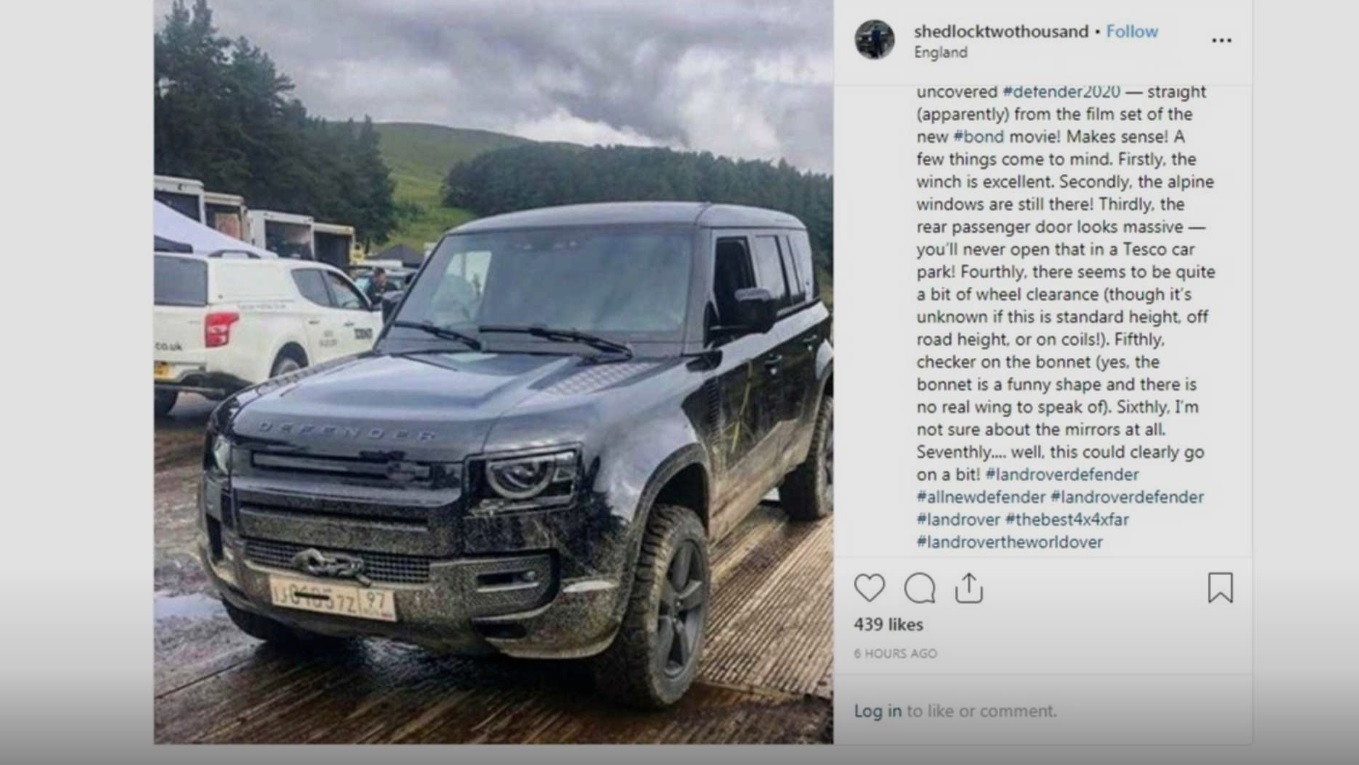Share the post using the share icon

coord(968,588)
